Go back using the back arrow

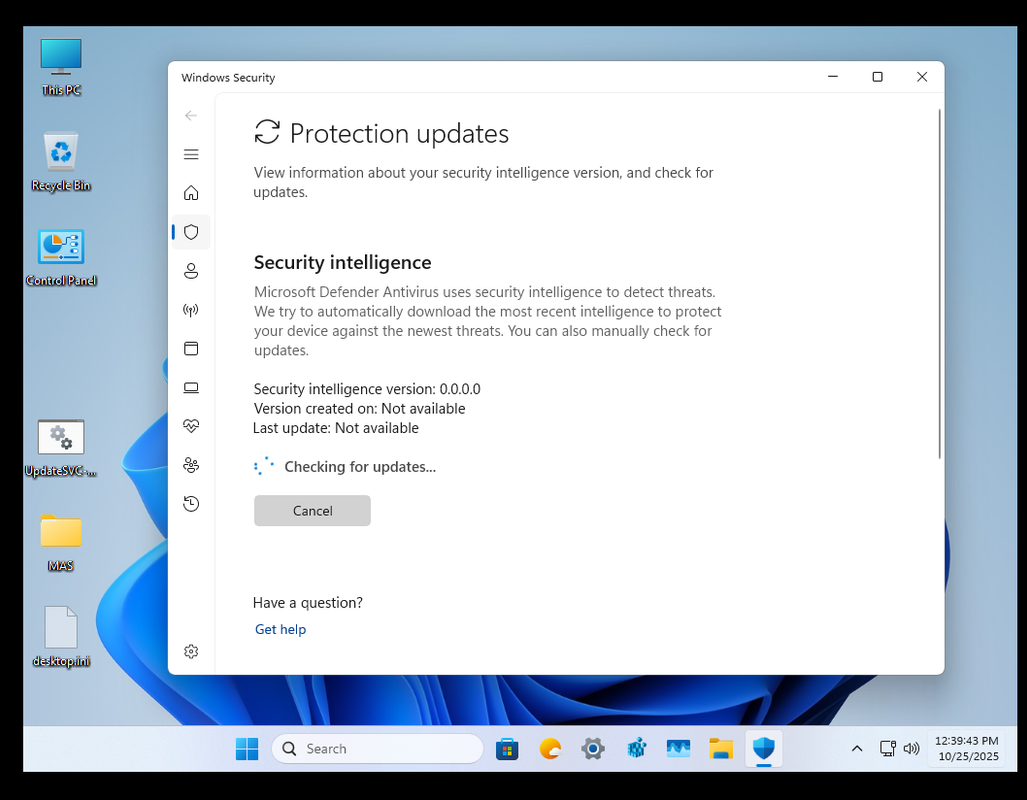[x=191, y=115]
